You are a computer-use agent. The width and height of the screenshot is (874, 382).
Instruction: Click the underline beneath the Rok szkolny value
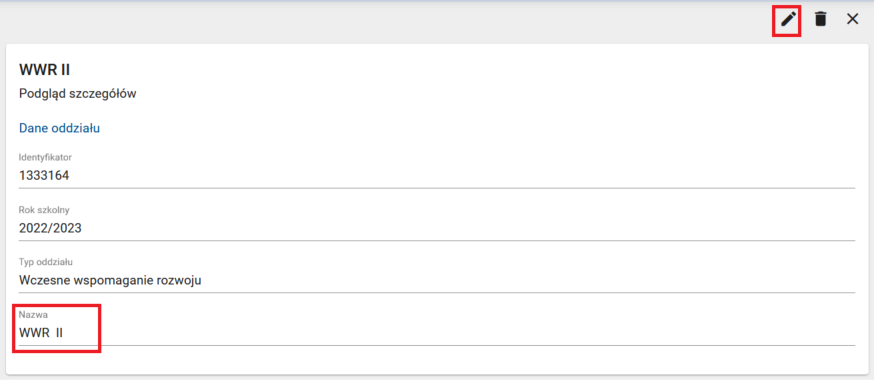click(437, 240)
